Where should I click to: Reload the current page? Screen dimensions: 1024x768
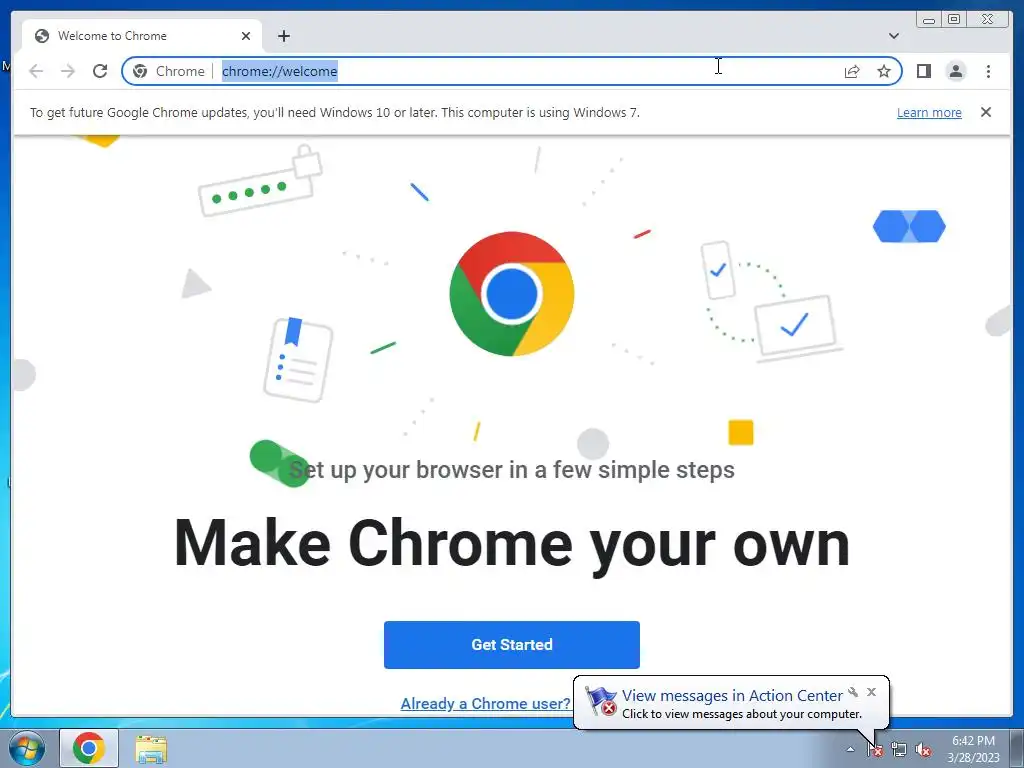[x=100, y=71]
